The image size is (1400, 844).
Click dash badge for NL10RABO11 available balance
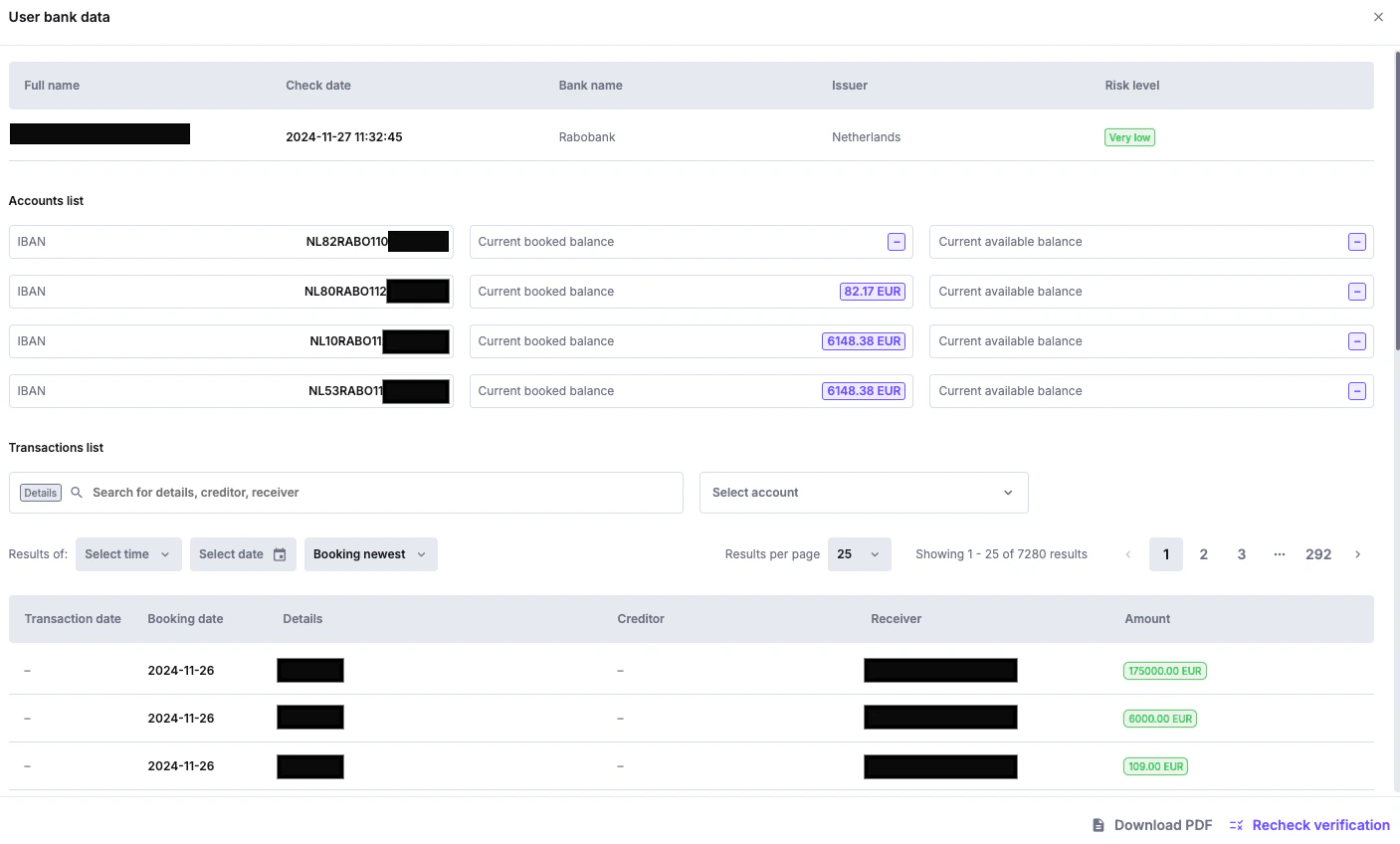click(x=1357, y=341)
